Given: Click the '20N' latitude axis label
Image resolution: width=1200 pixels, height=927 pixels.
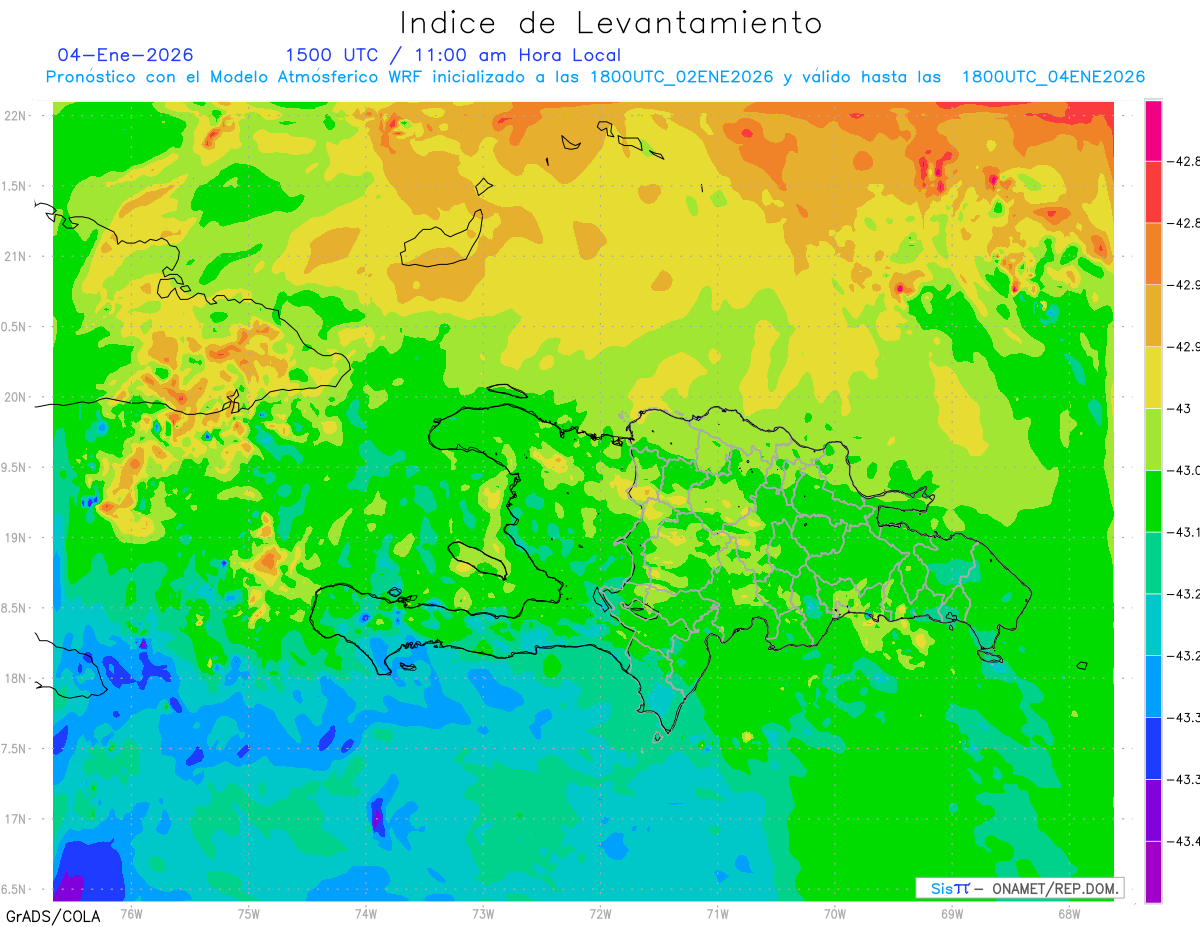Looking at the screenshot, I should pyautogui.click(x=17, y=397).
